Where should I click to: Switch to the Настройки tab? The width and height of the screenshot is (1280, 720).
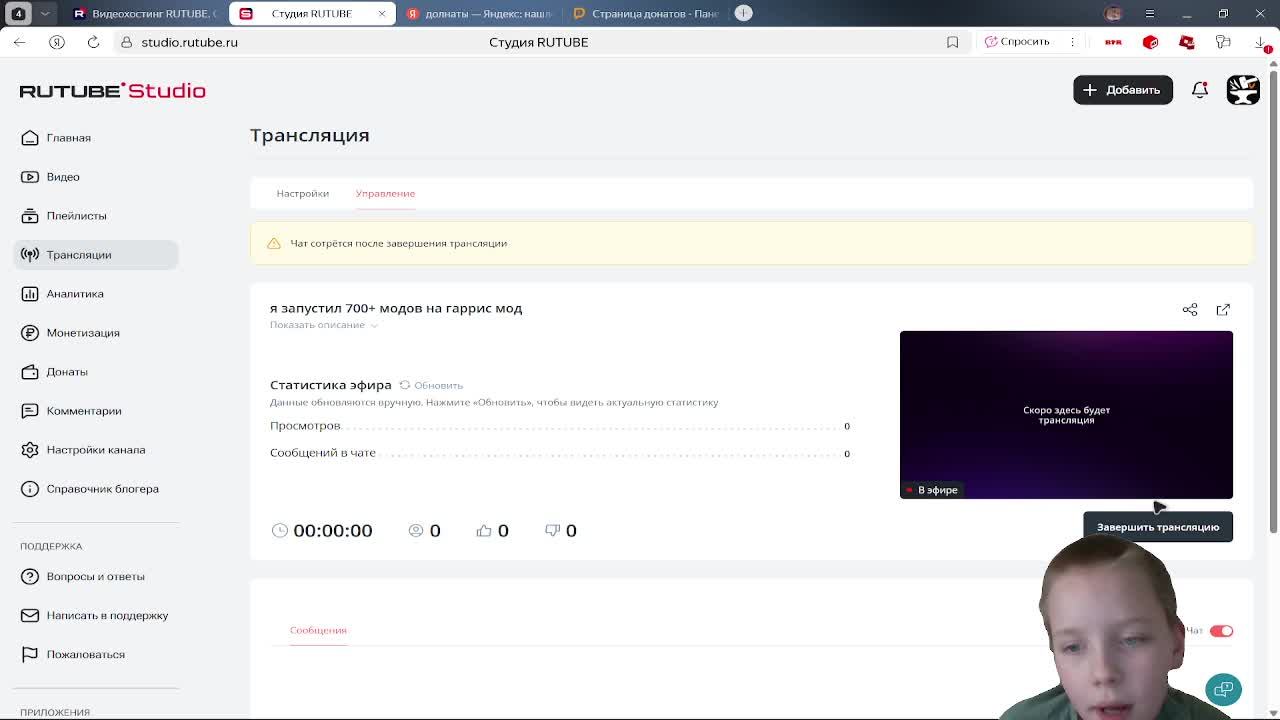pos(302,193)
